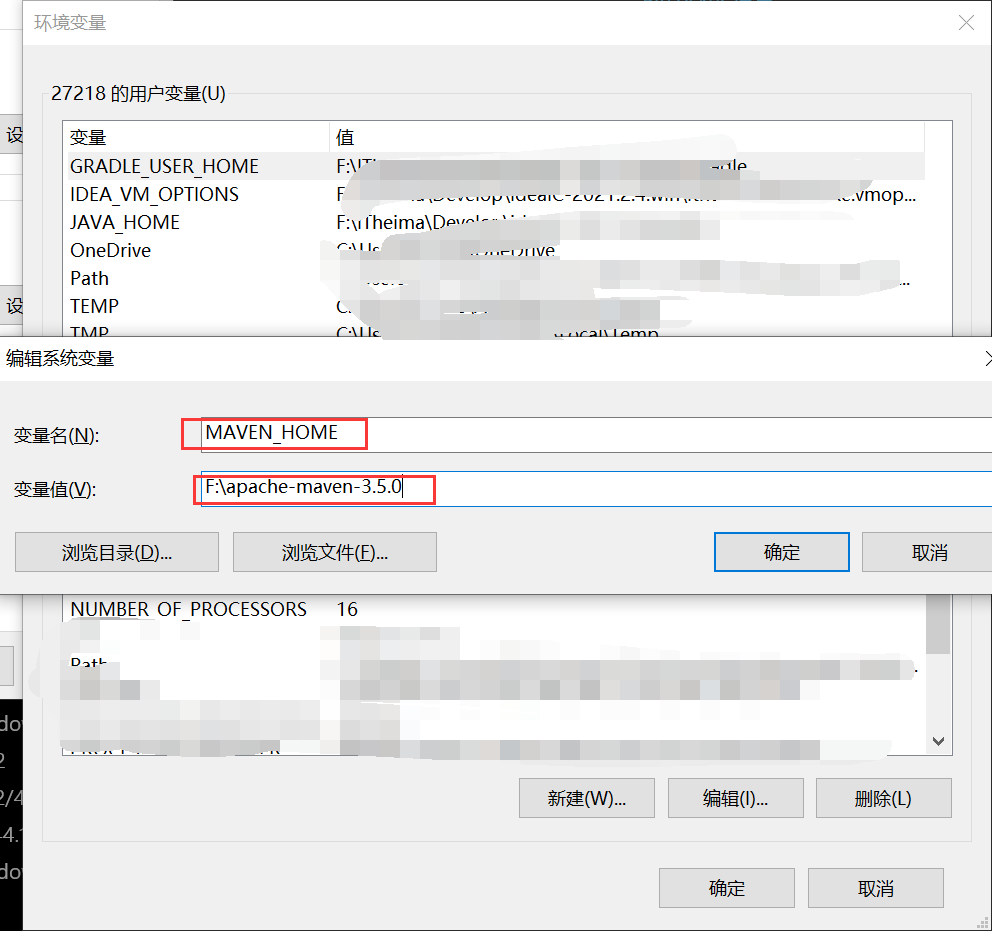Click the variable value field with F:\apache-maven-3.5.0
The image size is (992, 931).
[596, 489]
